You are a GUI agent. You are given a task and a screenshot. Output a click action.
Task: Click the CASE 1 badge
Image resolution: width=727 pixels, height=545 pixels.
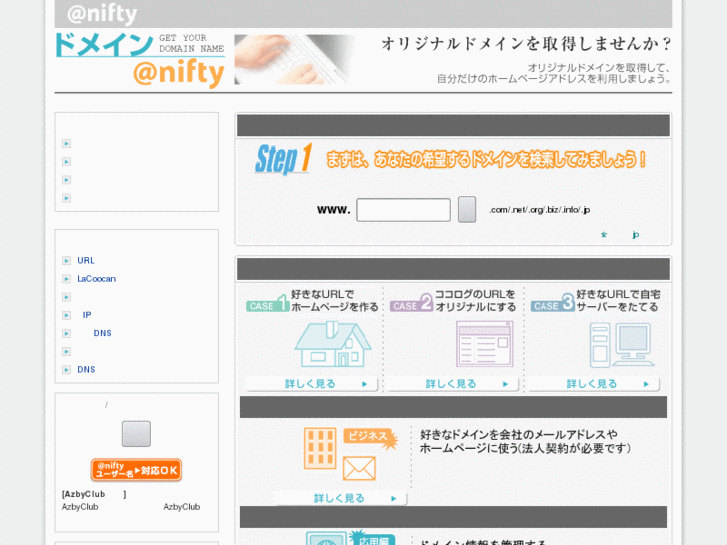(x=268, y=303)
